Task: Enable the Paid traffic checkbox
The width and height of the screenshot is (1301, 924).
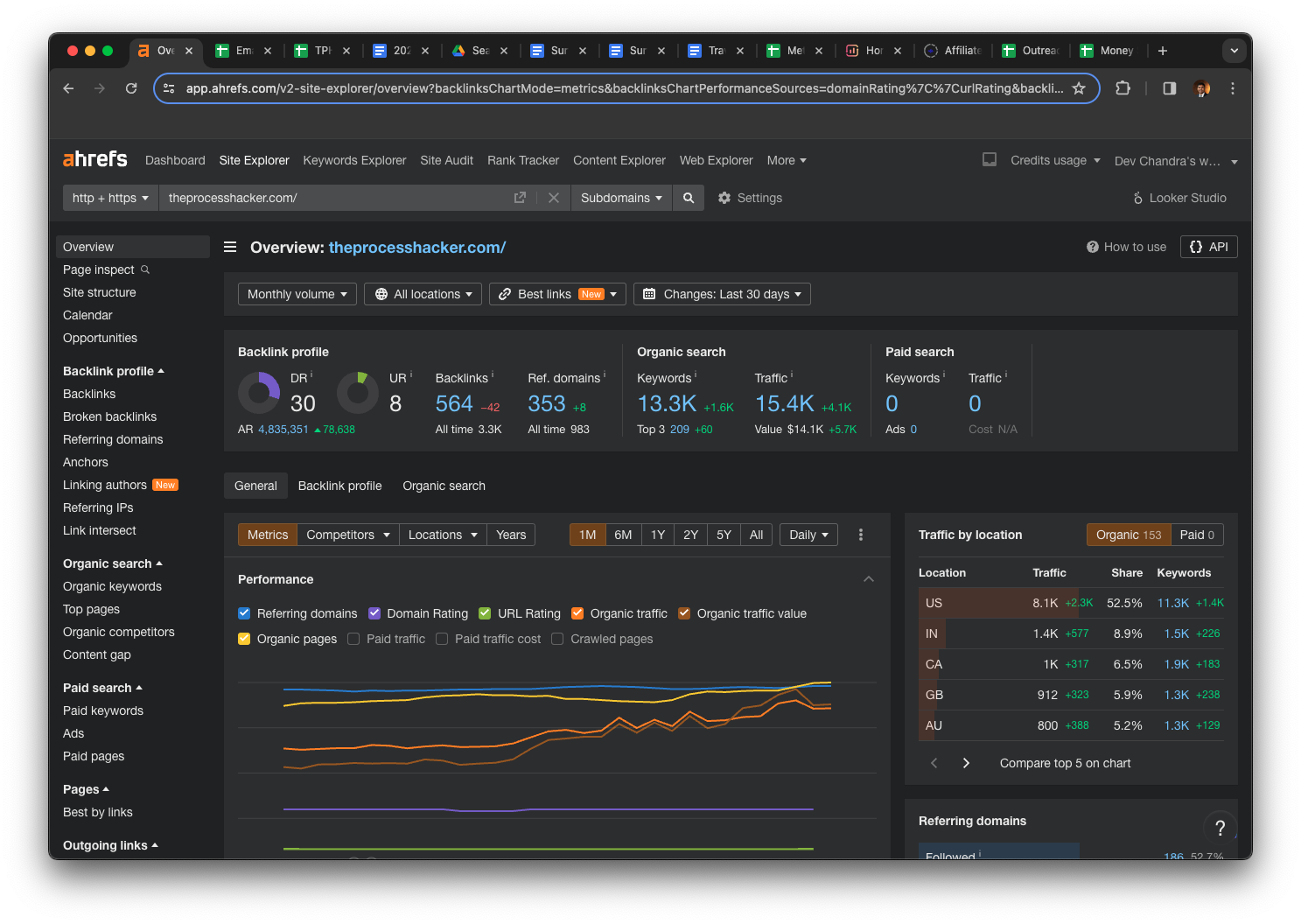Action: pos(353,639)
